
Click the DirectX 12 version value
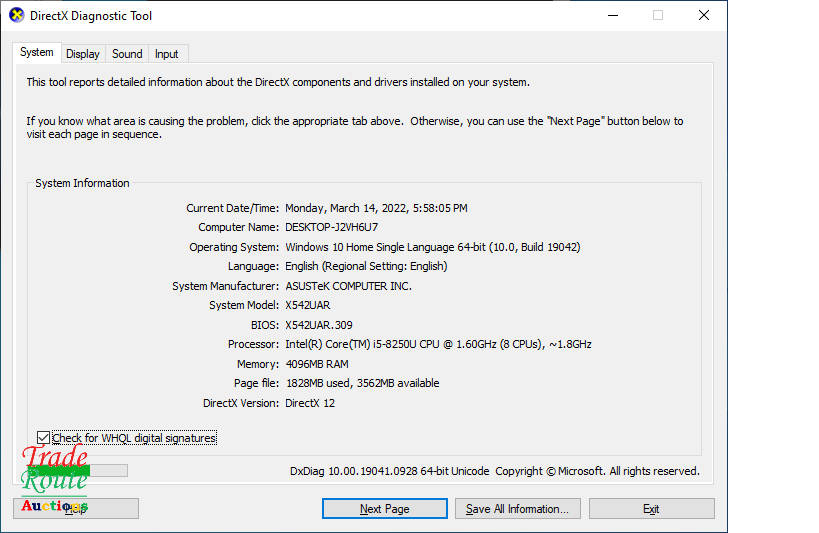311,403
